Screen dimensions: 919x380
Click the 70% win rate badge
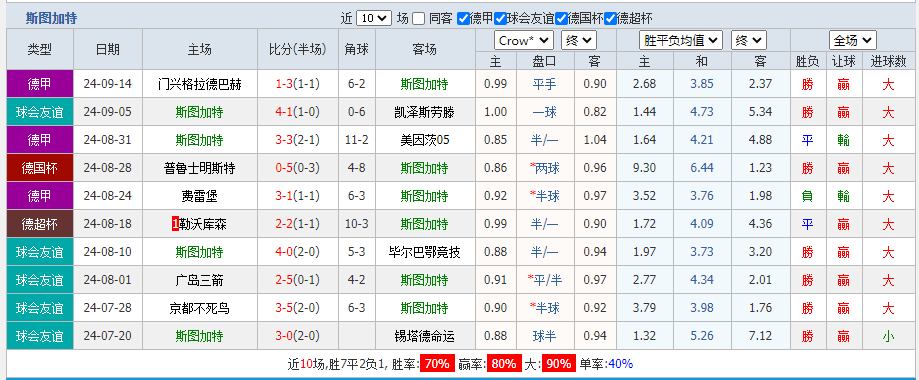tap(437, 364)
